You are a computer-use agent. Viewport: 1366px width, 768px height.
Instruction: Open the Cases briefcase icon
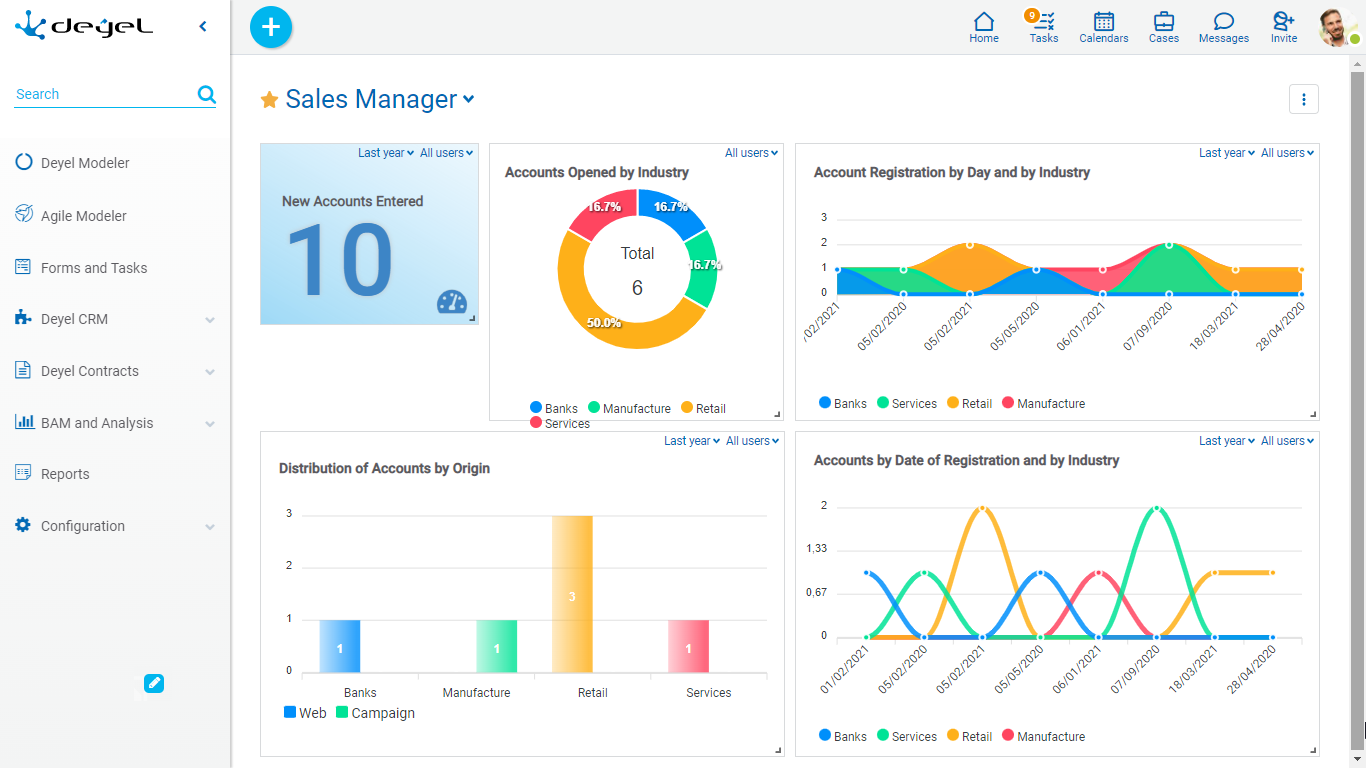1164,26
